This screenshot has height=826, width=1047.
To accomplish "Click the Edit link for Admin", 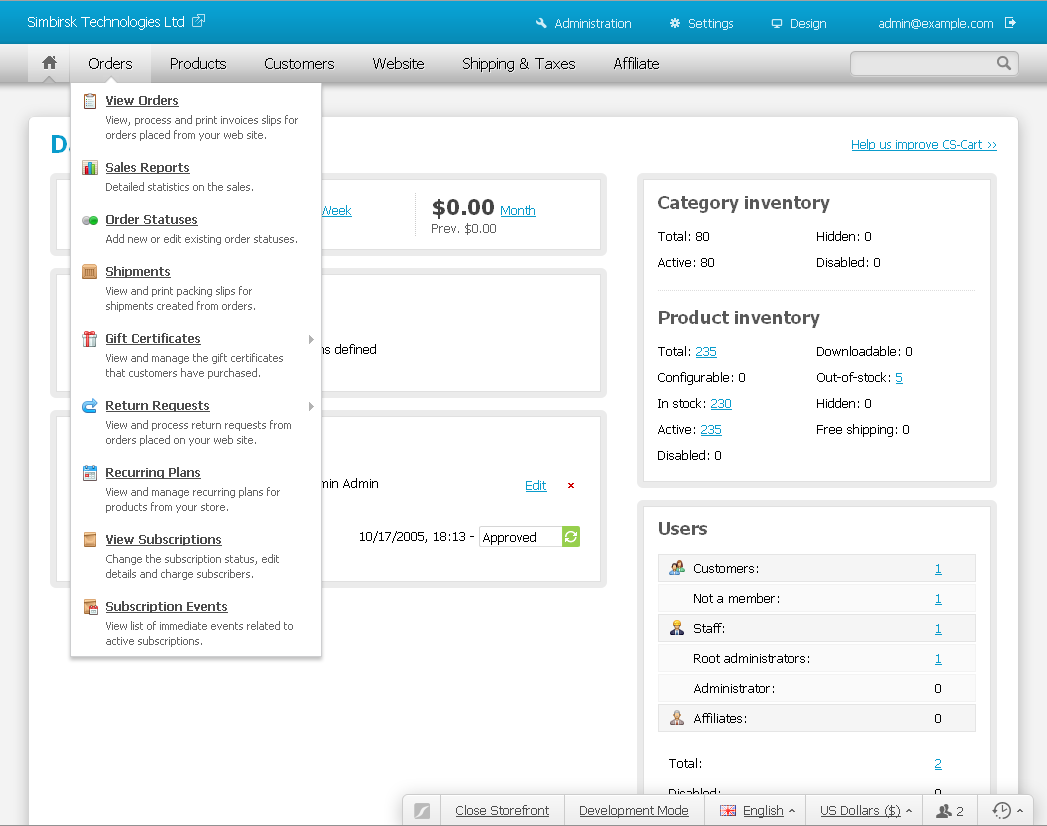I will click(536, 485).
